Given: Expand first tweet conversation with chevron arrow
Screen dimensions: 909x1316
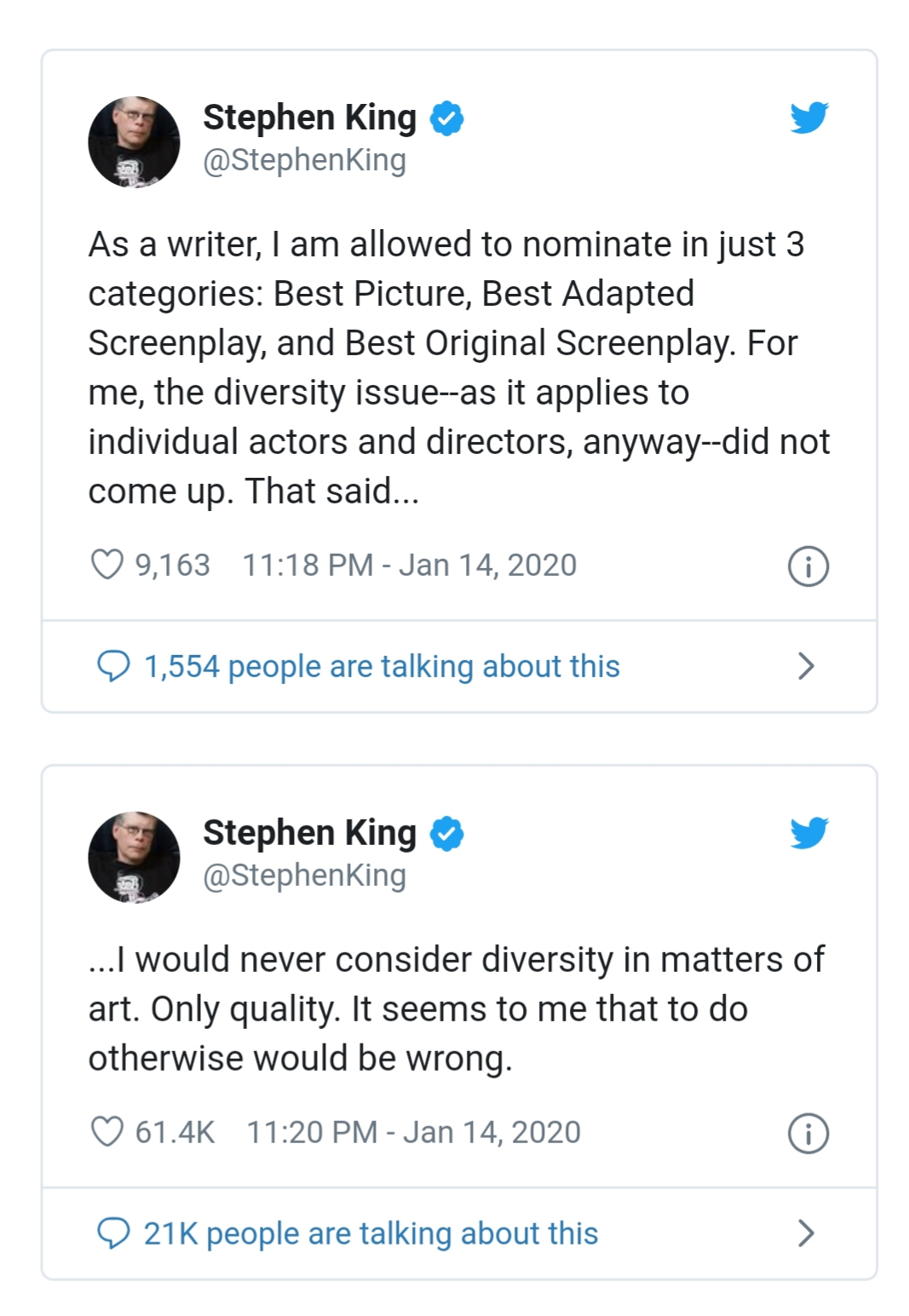Looking at the screenshot, I should click(x=806, y=666).
